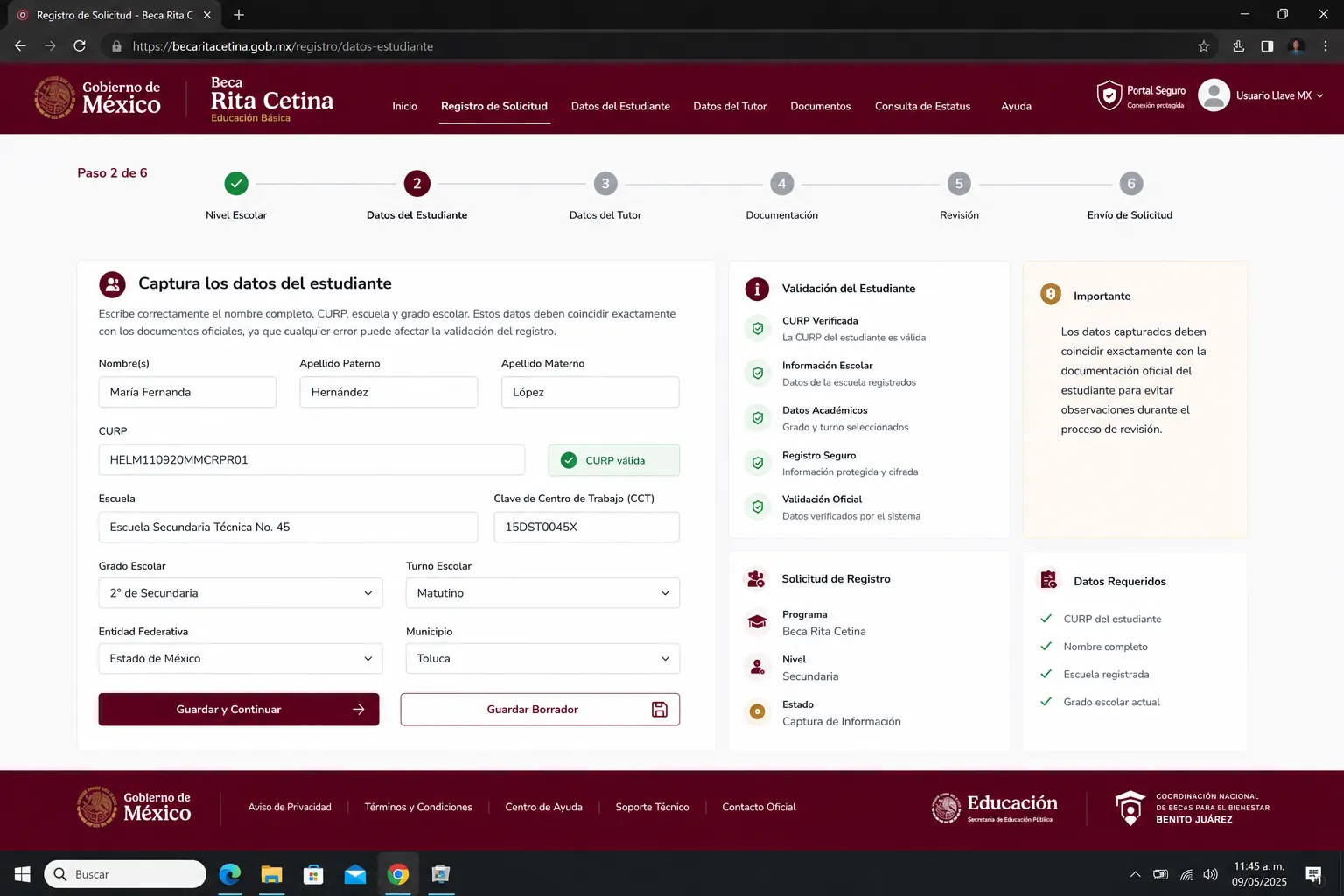
Task: Click step 6 Envío de Solicitud circle
Action: point(1131,184)
